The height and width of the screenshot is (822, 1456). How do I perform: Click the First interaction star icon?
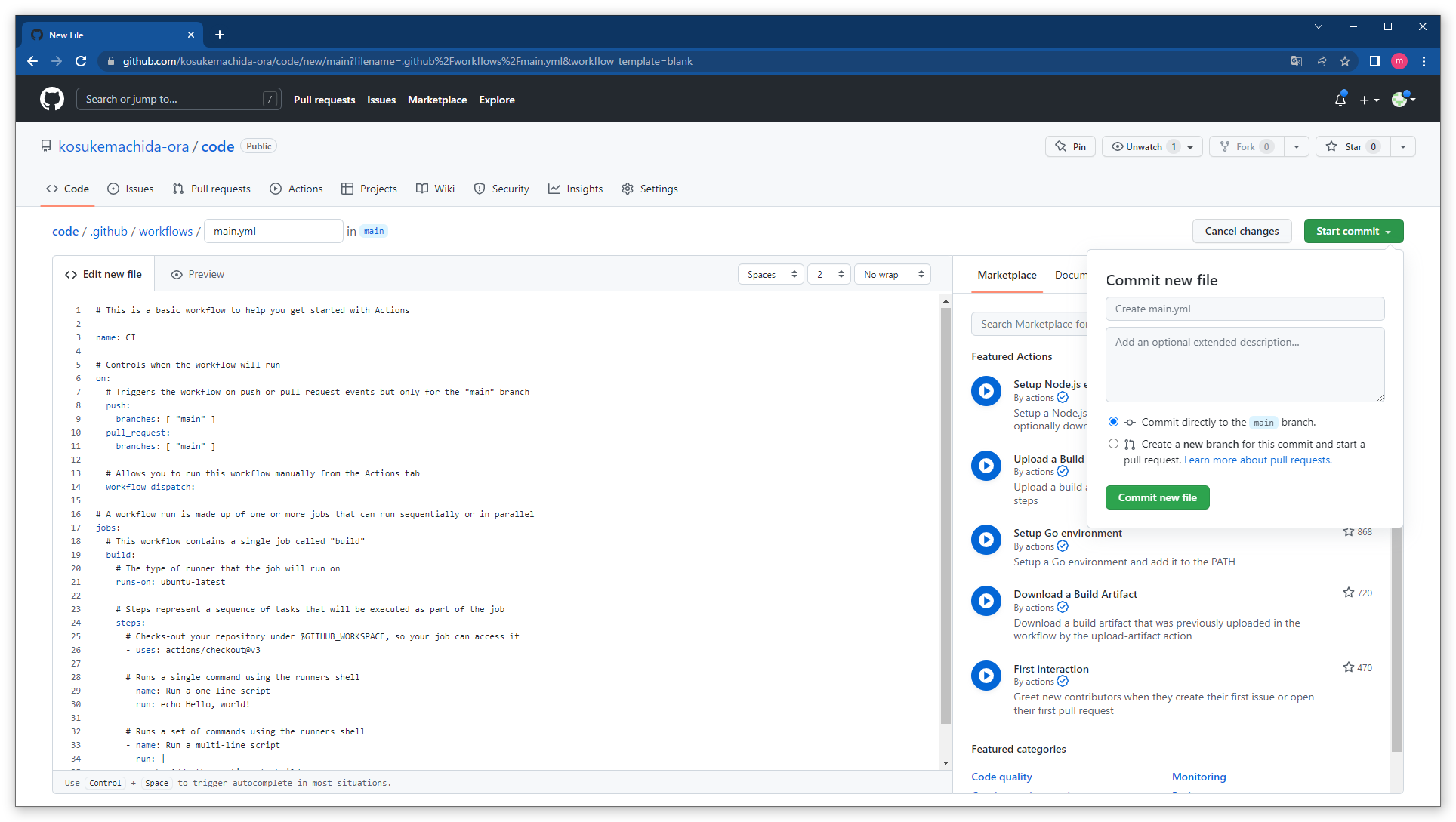(1348, 667)
